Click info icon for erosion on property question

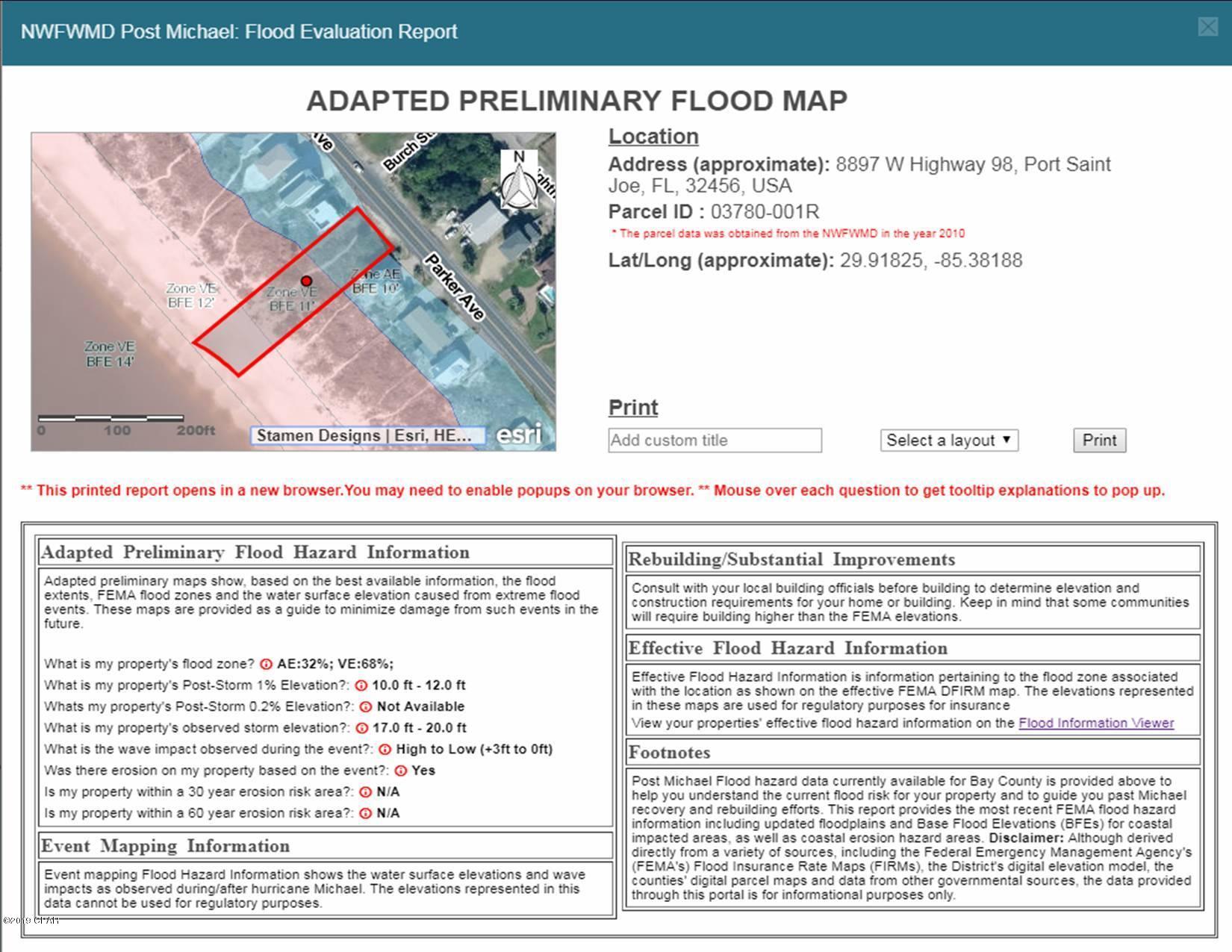click(401, 771)
